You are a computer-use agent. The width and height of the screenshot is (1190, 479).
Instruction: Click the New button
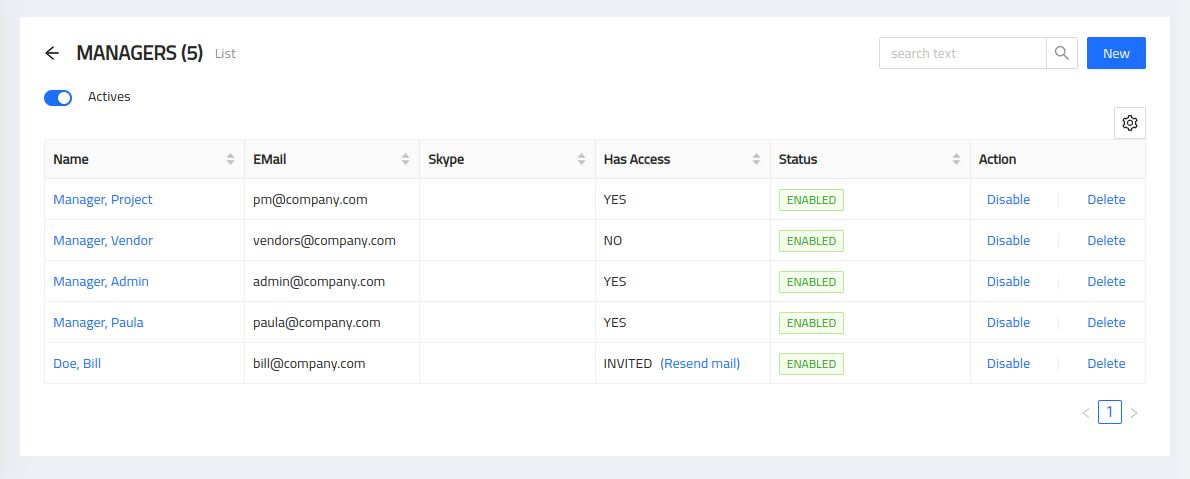[x=1116, y=53]
